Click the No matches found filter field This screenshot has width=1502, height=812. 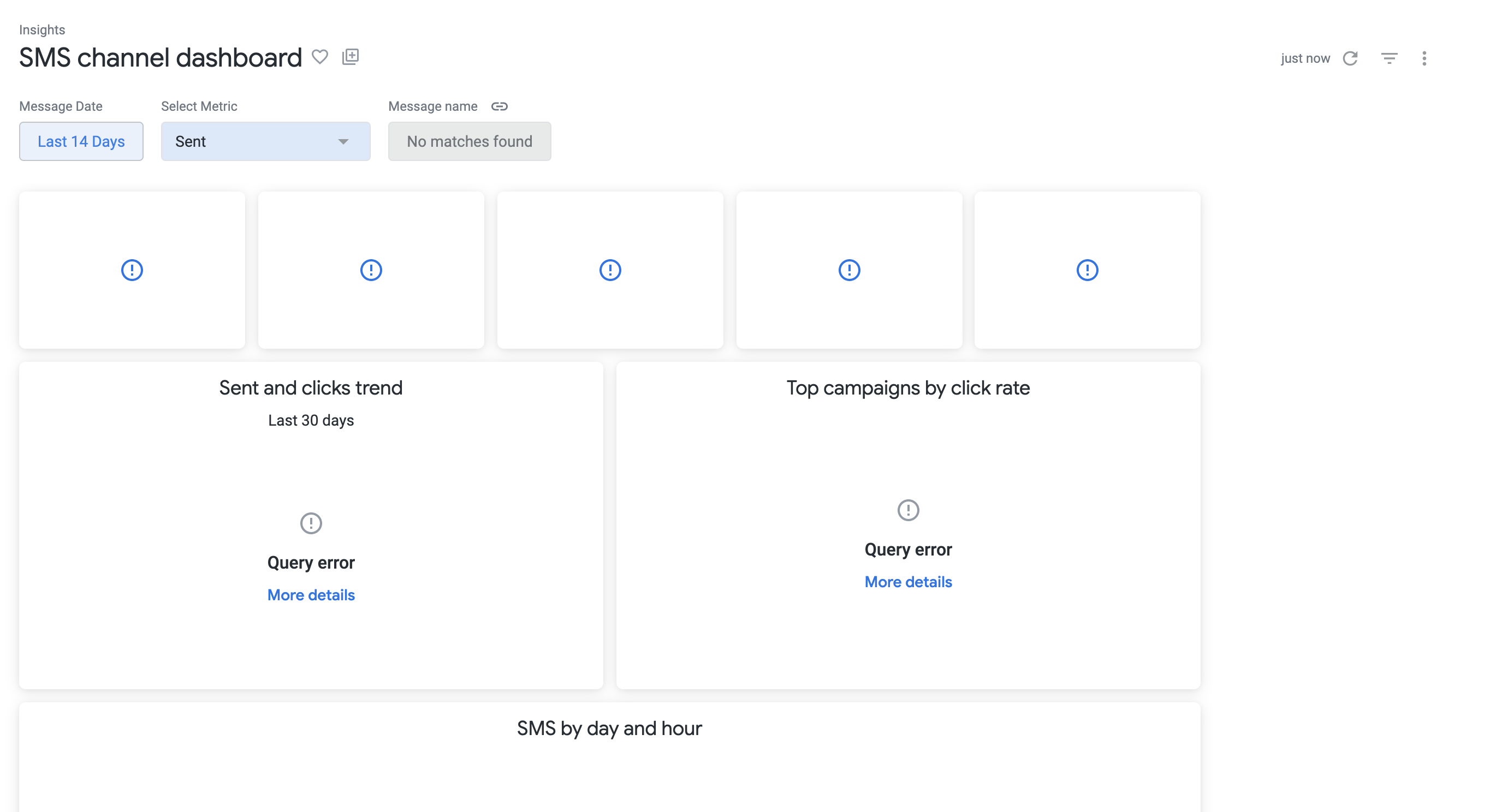pos(470,141)
